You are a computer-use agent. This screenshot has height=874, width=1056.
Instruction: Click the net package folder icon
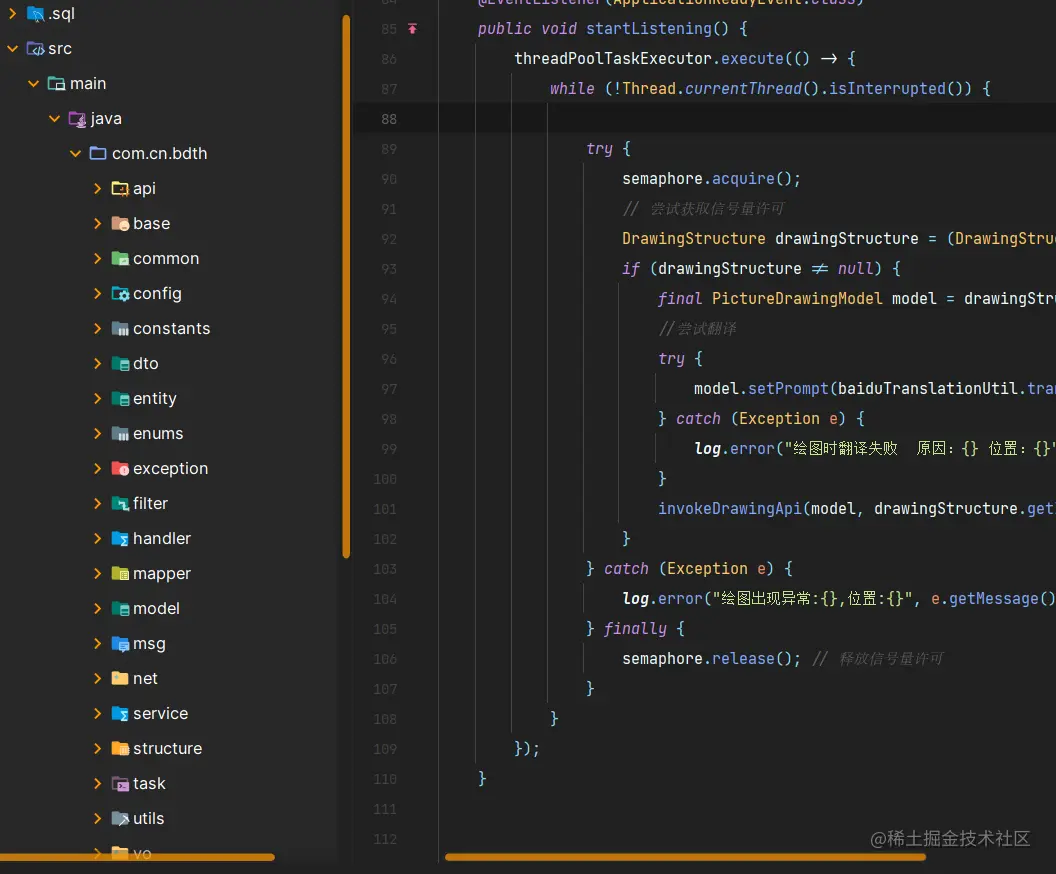click(120, 678)
